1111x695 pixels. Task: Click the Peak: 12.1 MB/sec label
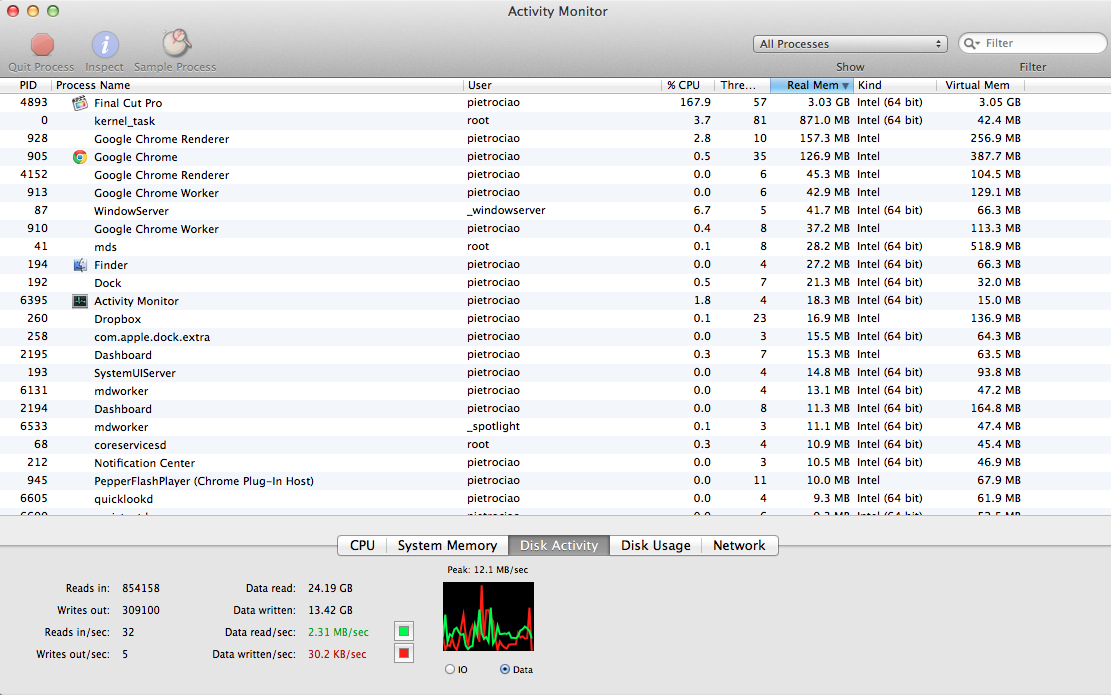pos(487,570)
